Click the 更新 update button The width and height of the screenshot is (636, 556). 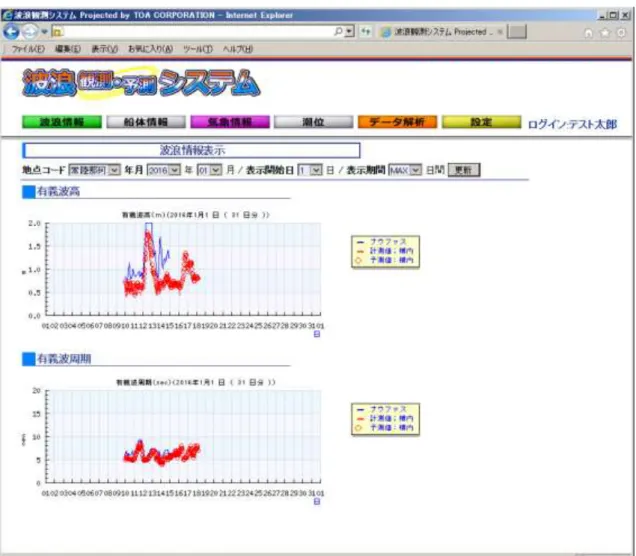464,170
